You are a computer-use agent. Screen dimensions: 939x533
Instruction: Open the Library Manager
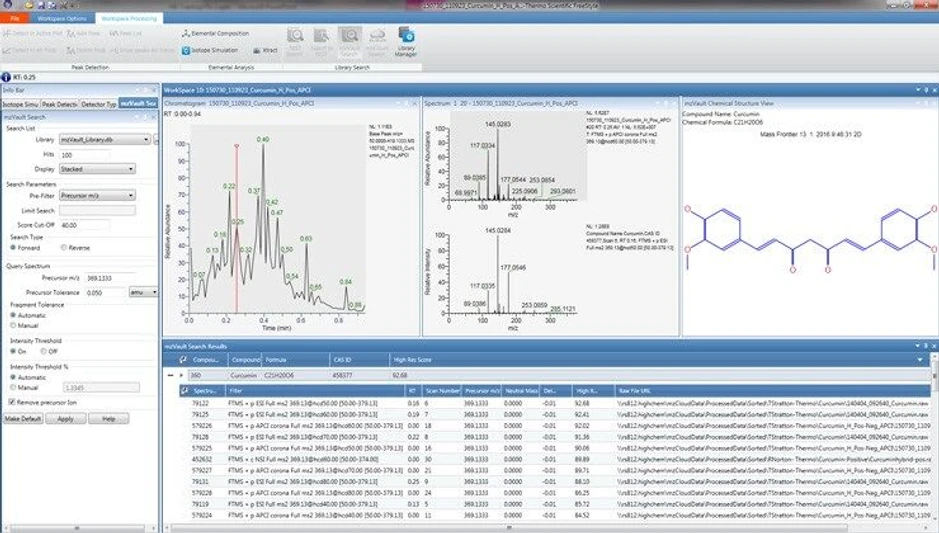click(405, 42)
